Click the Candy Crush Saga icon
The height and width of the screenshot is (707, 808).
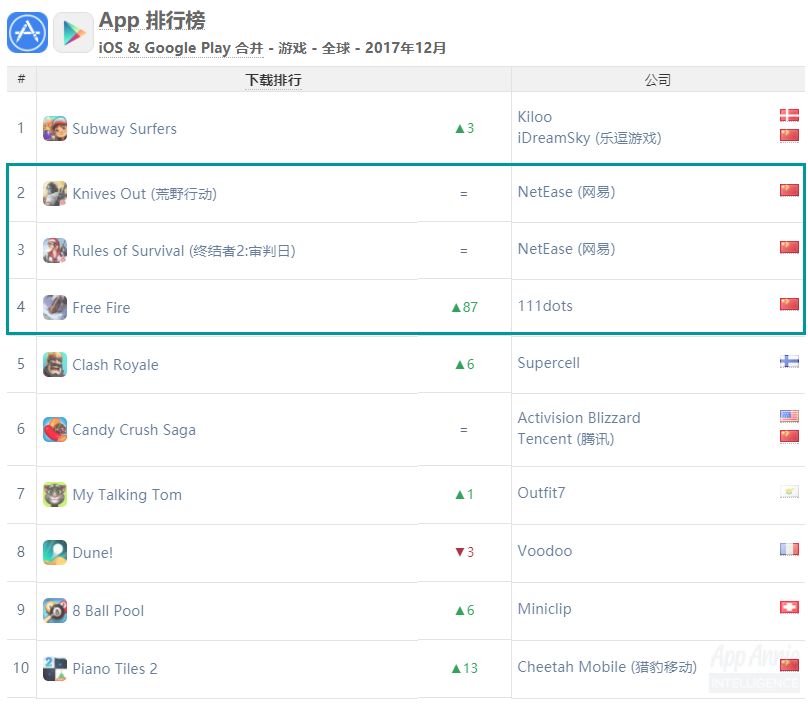point(55,430)
